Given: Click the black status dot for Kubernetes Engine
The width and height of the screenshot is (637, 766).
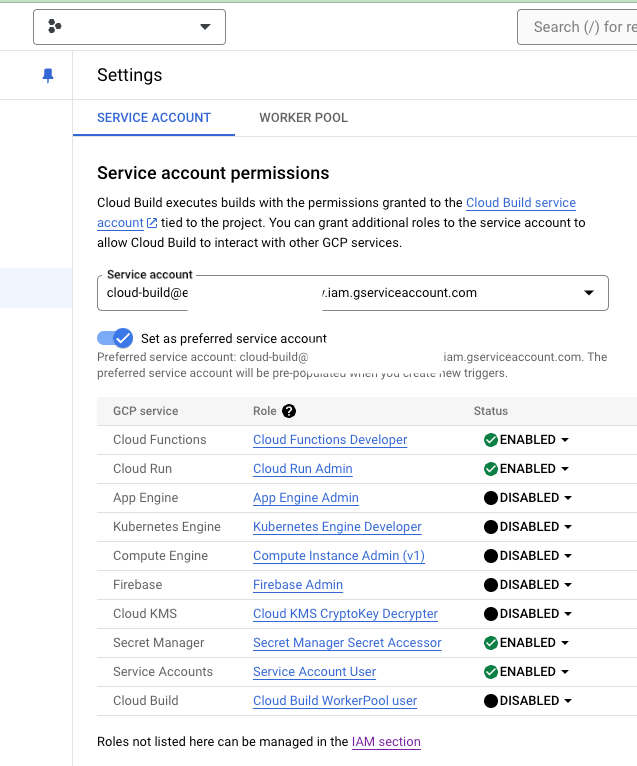Looking at the screenshot, I should coord(490,527).
